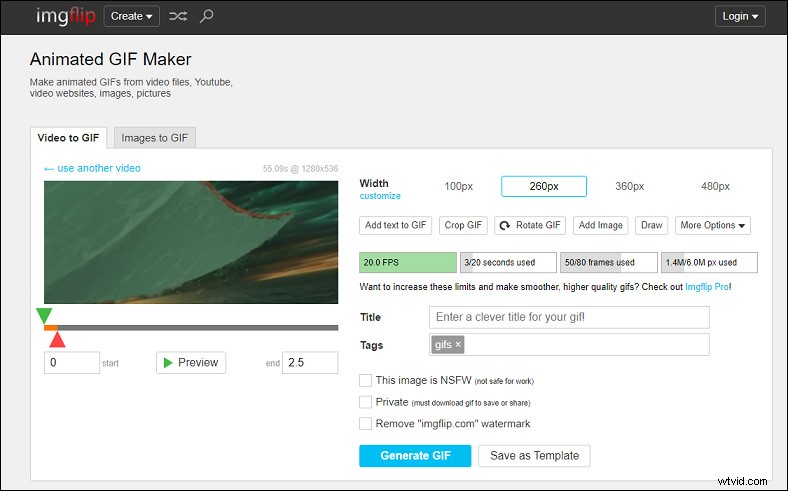Expand the More Options dropdown
The image size is (788, 491).
pos(713,225)
